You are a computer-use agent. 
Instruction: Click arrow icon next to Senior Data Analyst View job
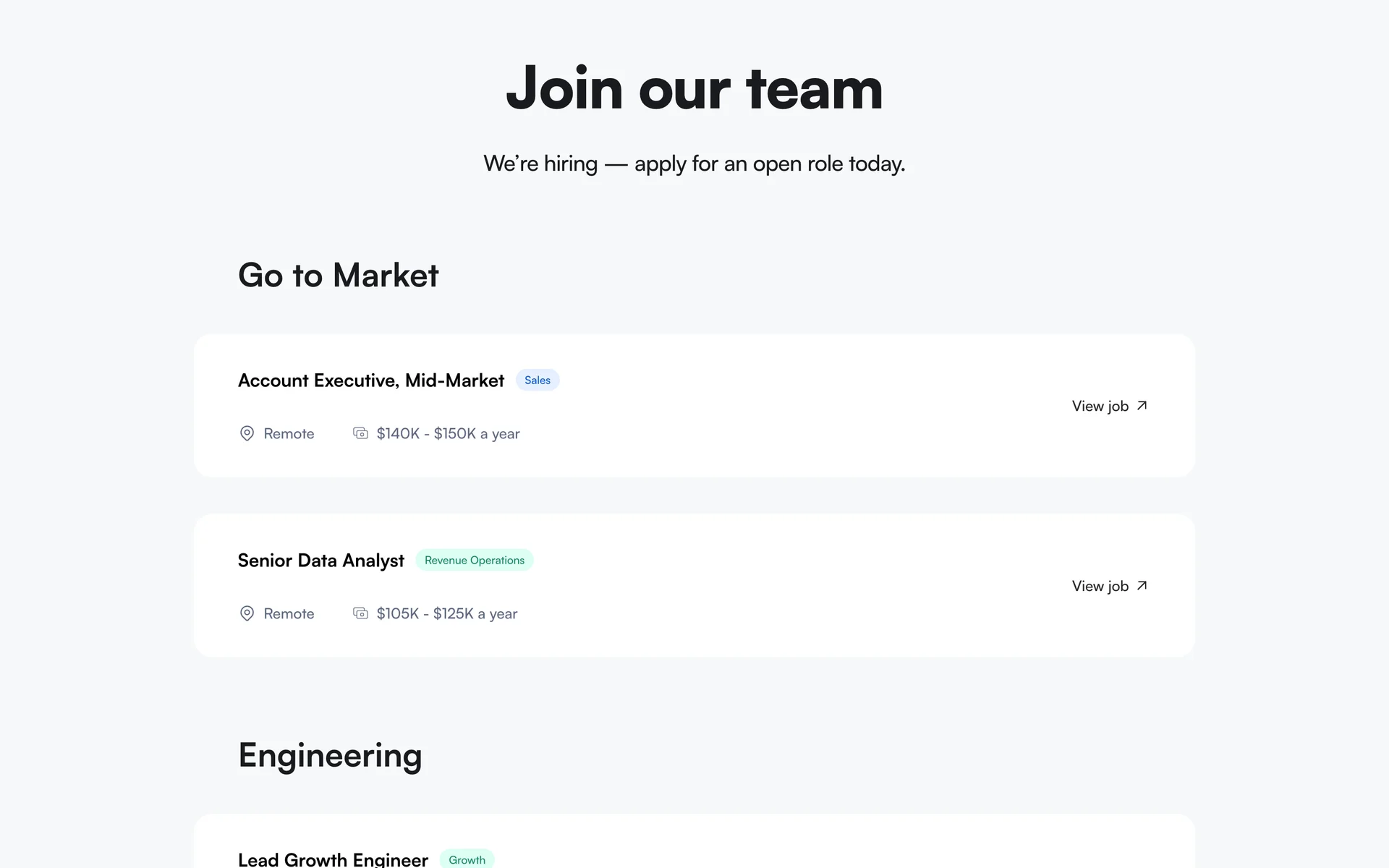(x=1142, y=586)
